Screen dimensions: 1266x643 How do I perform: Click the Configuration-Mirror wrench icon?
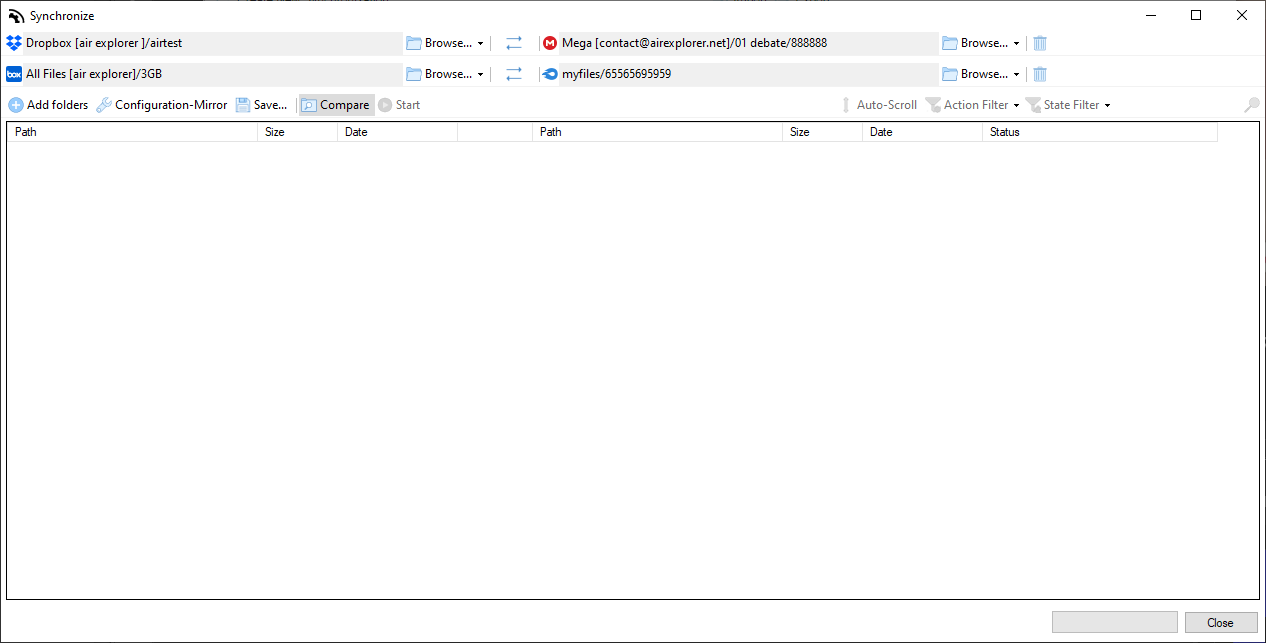[x=104, y=104]
